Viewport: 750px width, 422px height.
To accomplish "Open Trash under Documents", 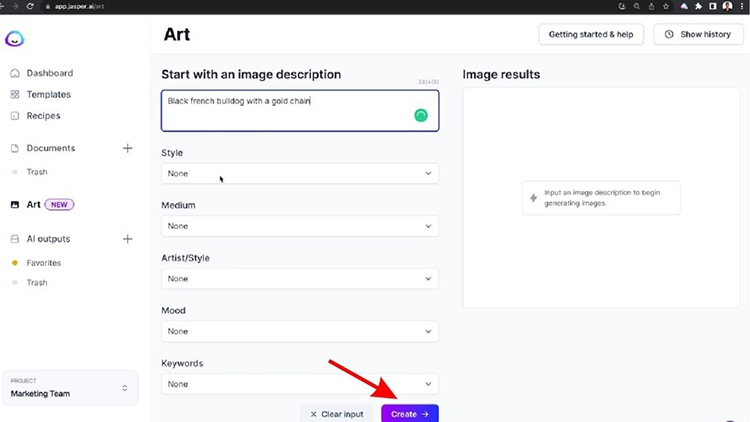I will click(37, 172).
